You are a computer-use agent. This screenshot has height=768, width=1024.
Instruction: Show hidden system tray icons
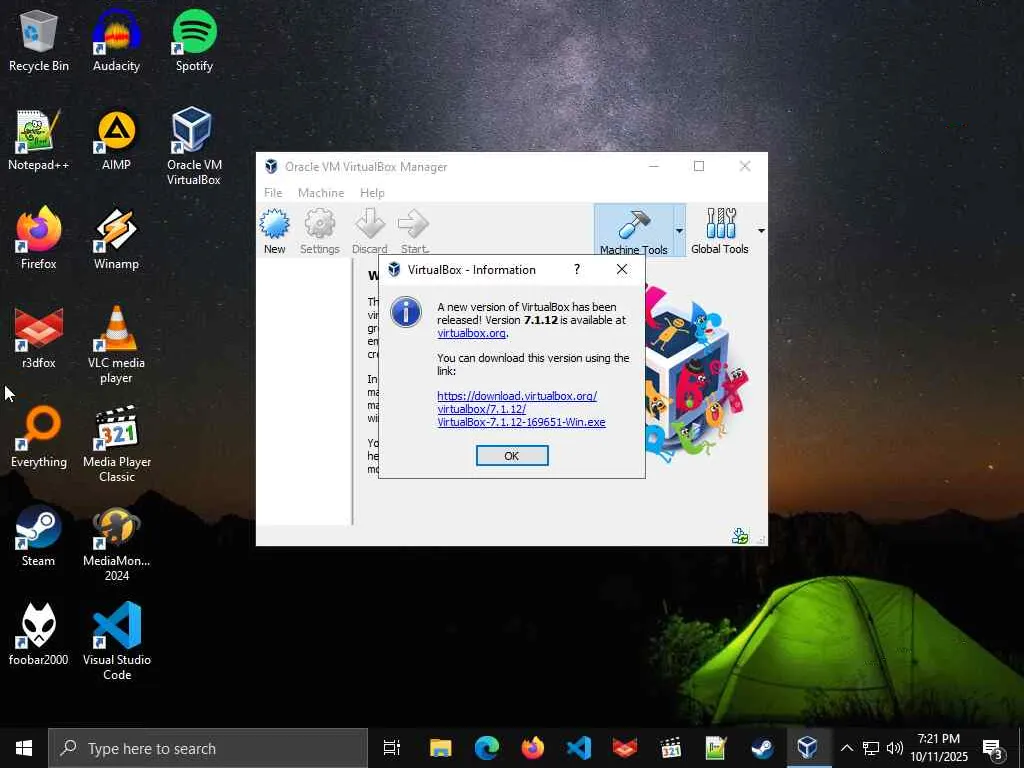tap(846, 748)
